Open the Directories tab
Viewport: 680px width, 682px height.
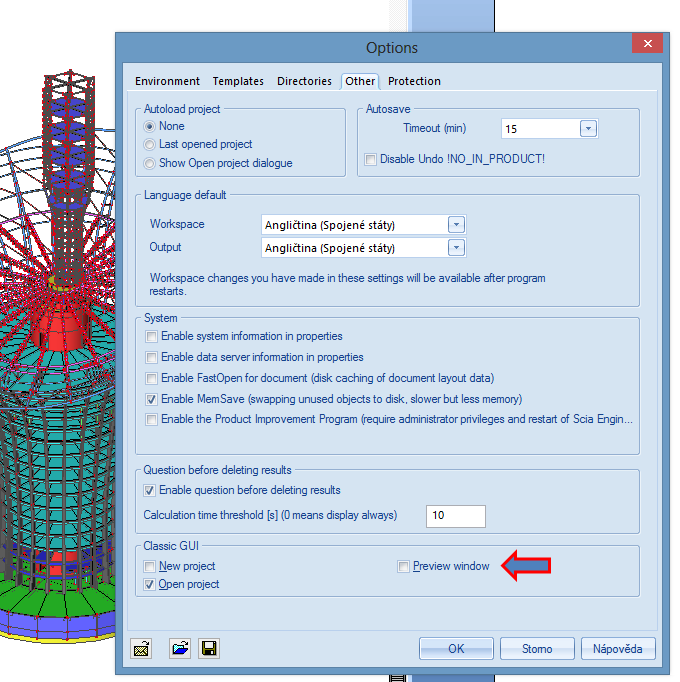click(x=304, y=81)
